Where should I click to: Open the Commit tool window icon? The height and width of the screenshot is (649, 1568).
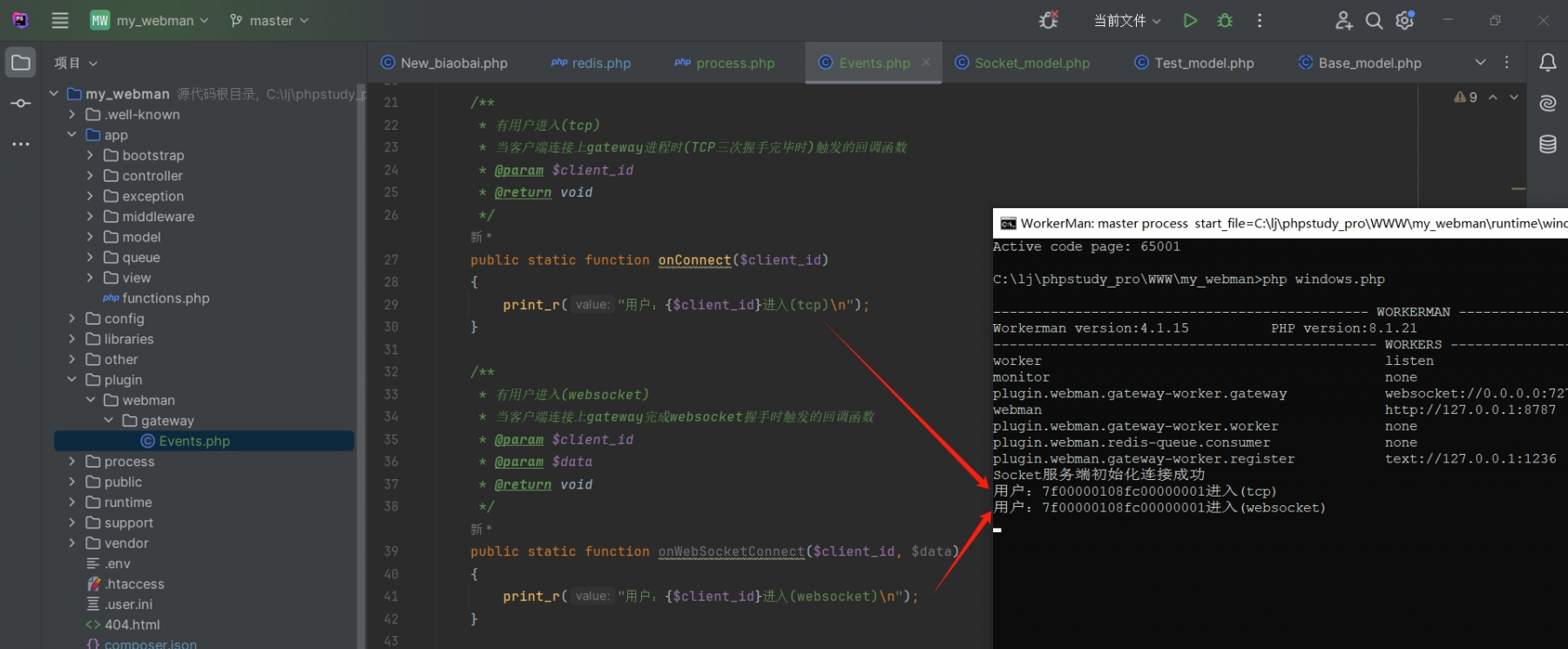(21, 103)
